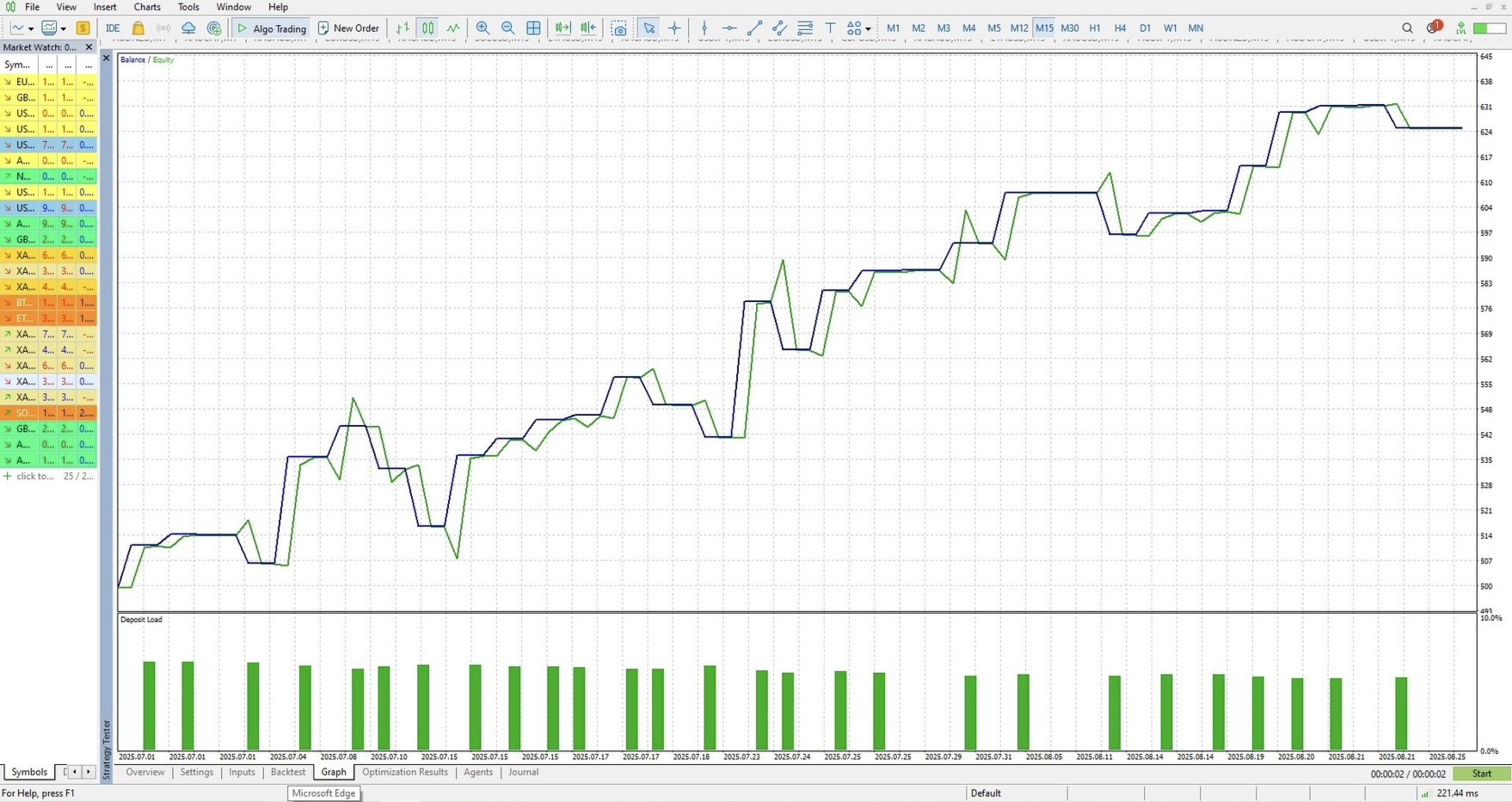
Task: Select the crosshair tool
Action: click(674, 28)
